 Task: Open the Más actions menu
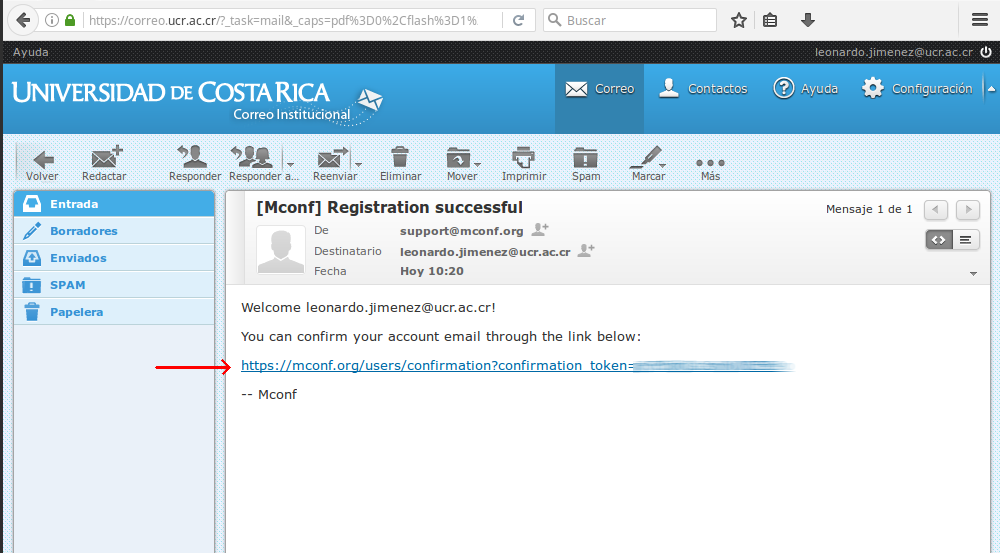point(710,164)
